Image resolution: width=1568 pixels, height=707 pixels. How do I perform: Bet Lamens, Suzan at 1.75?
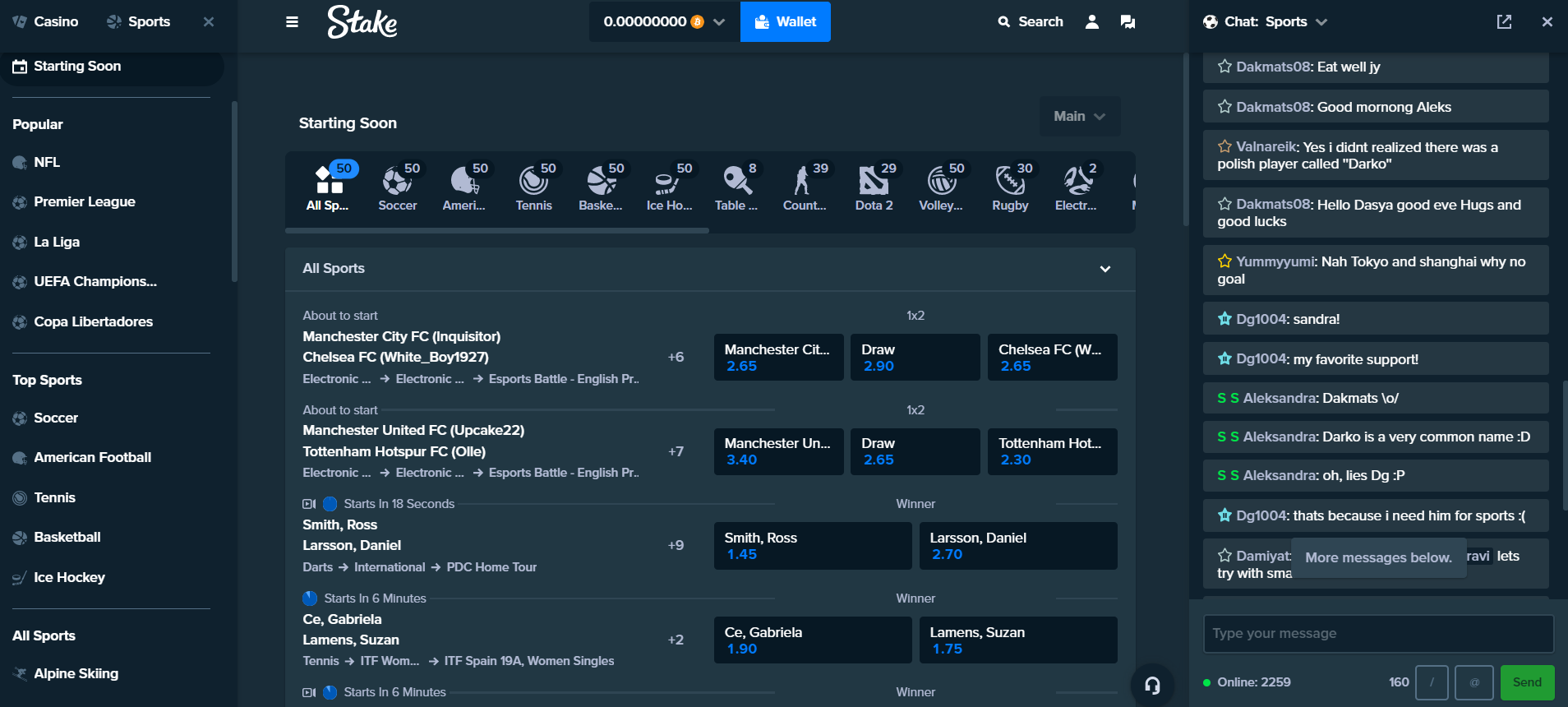pos(1018,640)
